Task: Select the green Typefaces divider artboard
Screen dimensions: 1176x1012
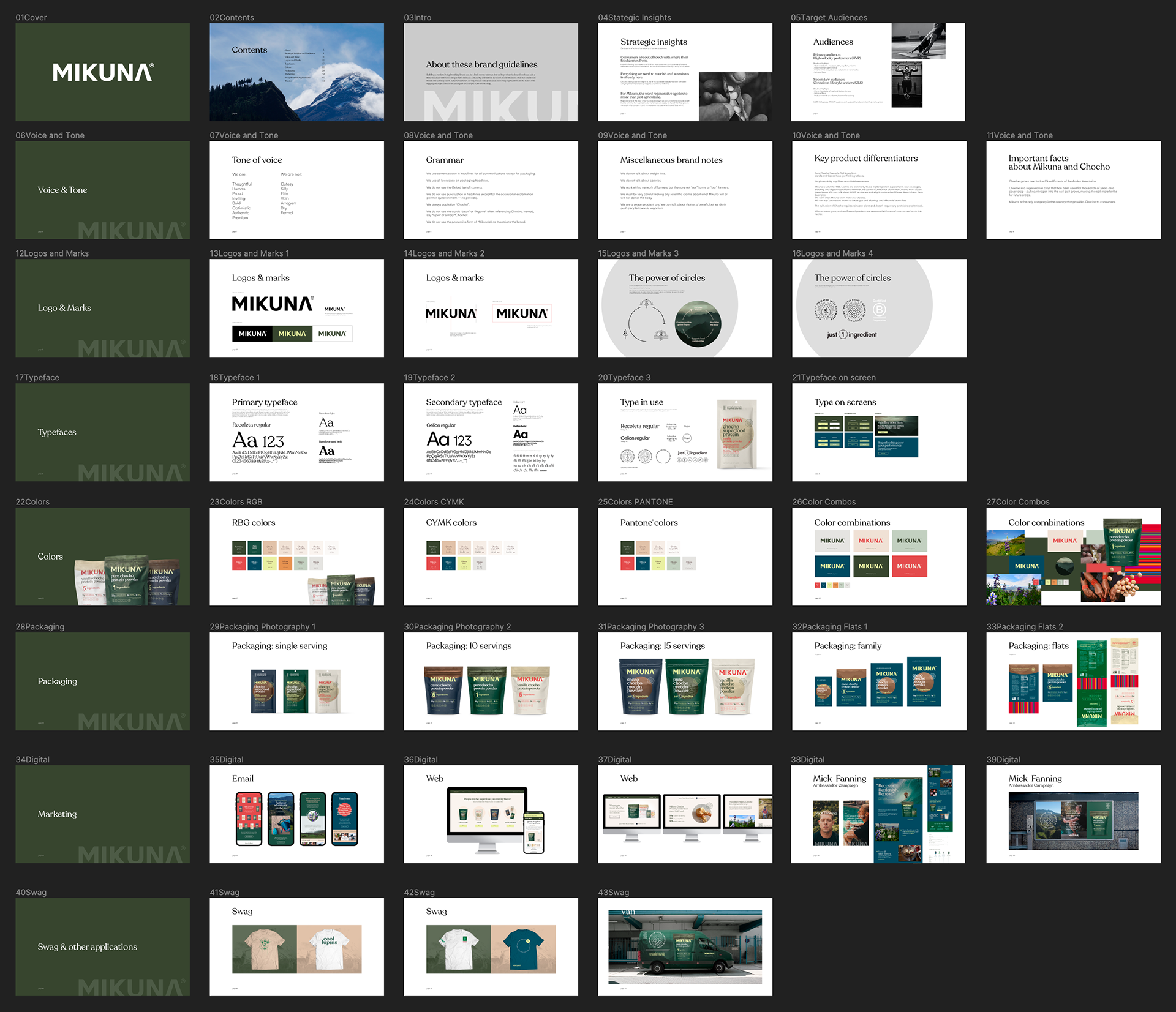Action: 102,432
